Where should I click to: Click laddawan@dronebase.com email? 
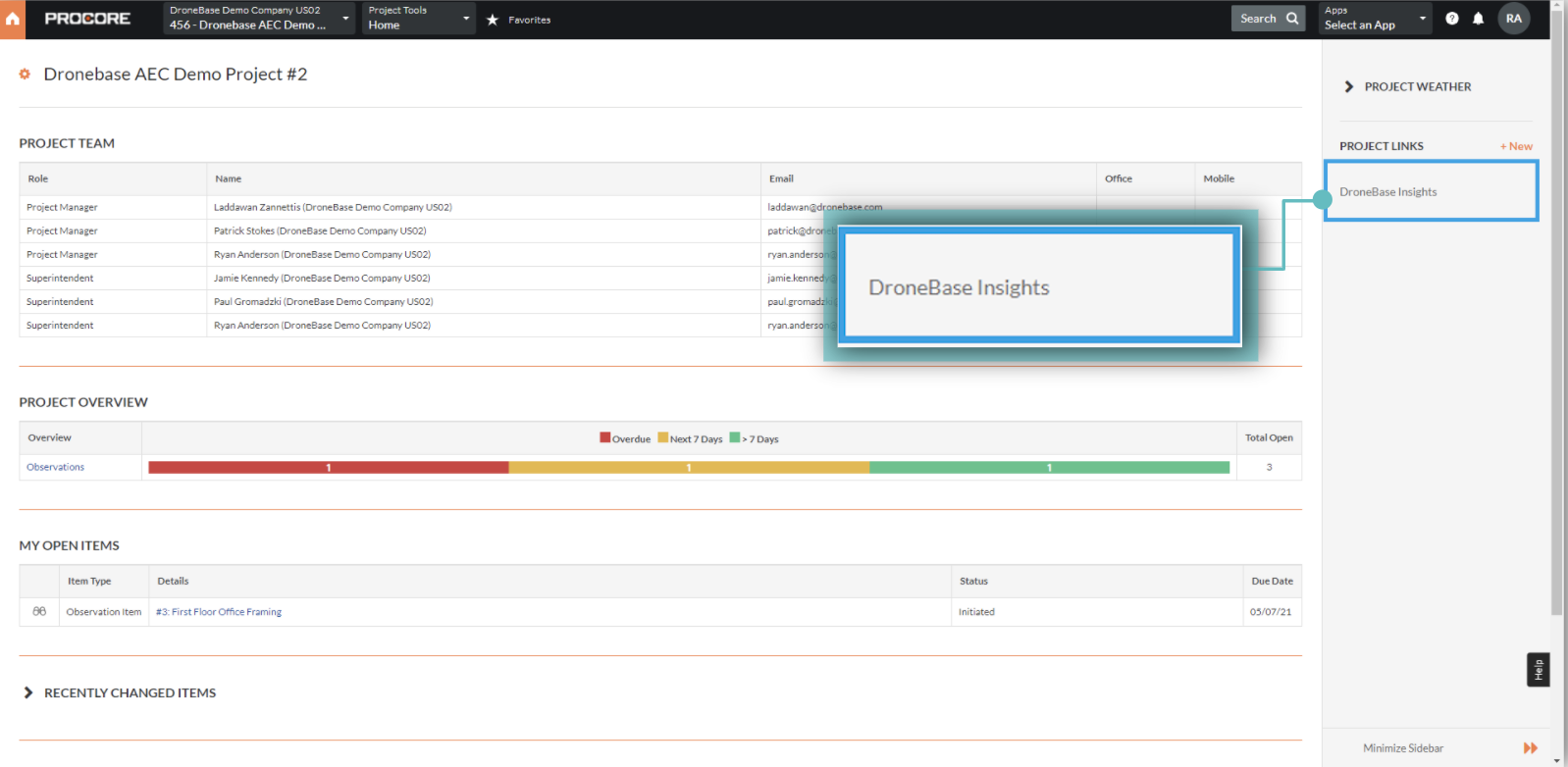point(824,207)
